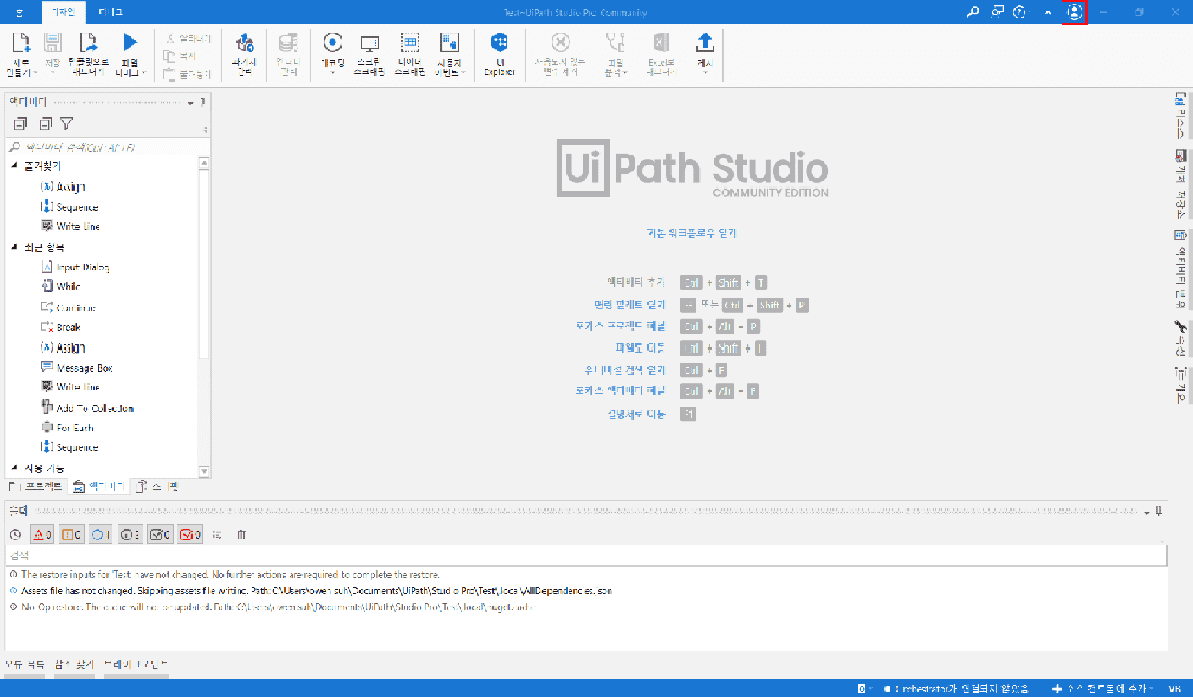
Task: Expand the last group in Activities tree
Action: pos(14,468)
